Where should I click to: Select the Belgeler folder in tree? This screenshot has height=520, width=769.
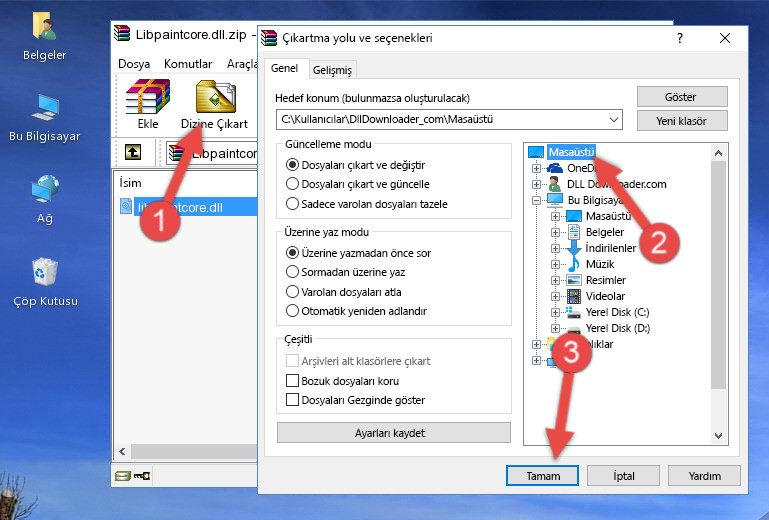pos(605,232)
